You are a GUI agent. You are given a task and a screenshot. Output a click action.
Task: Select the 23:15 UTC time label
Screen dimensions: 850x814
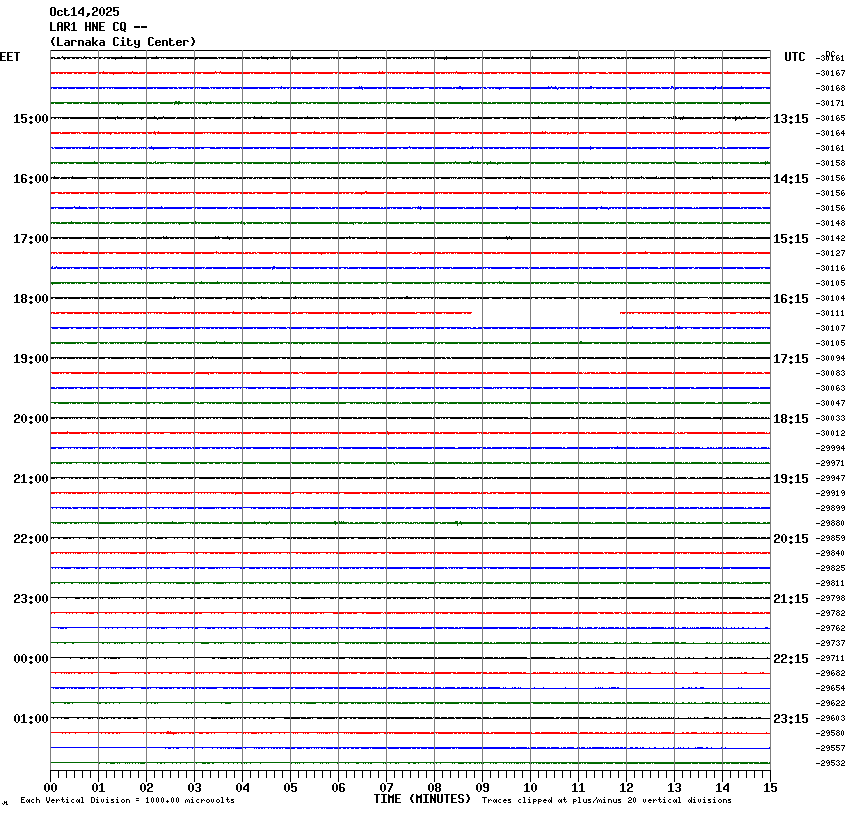[791, 719]
